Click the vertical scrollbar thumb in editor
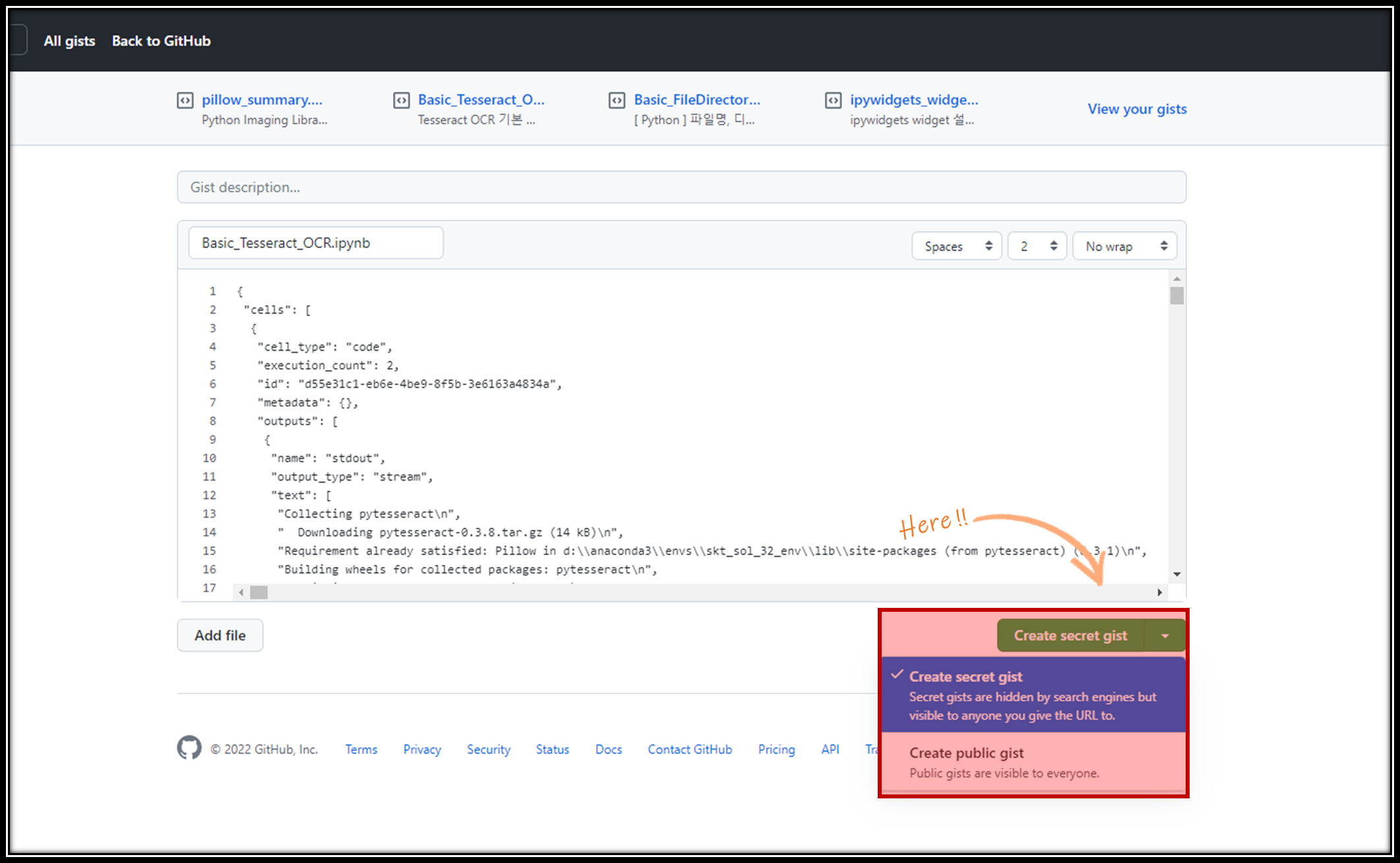1400x863 pixels. [x=1177, y=295]
